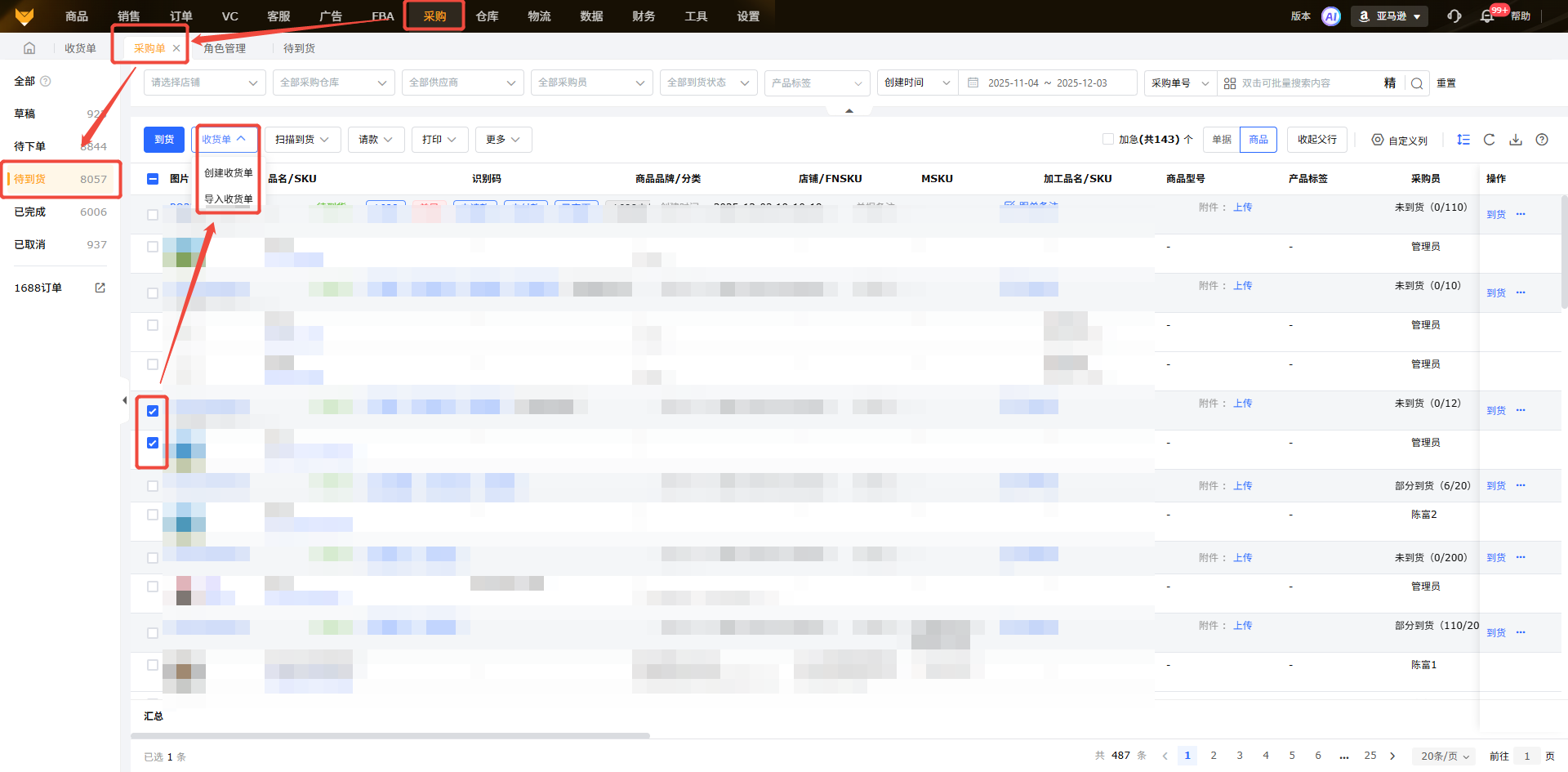Toggle the 精 exact-match search option

click(1390, 83)
